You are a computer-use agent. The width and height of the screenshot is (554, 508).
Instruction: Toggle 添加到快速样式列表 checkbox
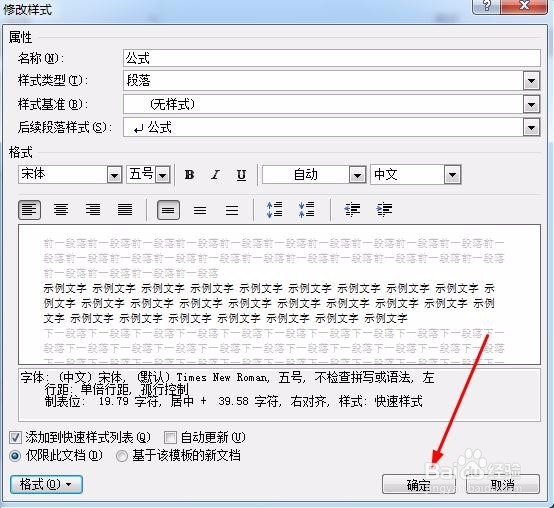click(15, 438)
